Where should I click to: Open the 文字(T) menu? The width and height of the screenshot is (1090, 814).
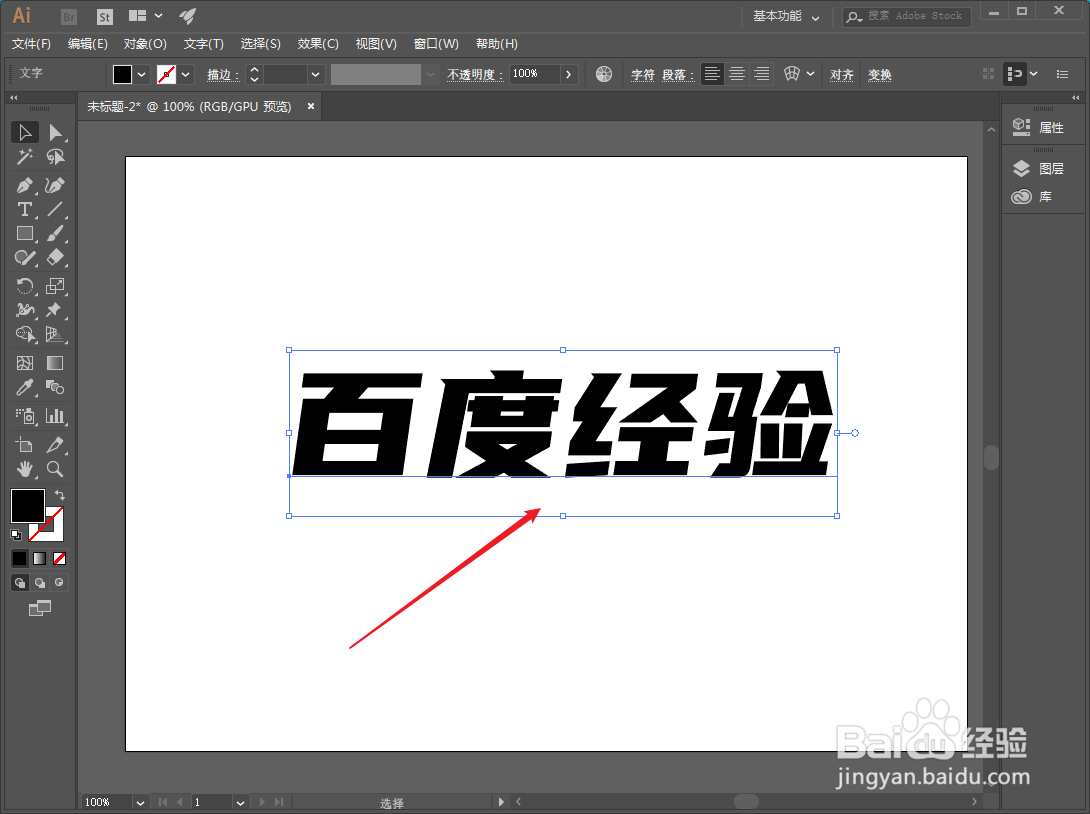coord(204,44)
